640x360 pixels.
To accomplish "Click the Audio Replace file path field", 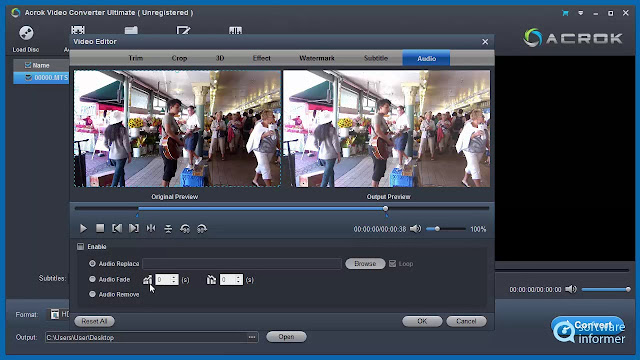I will [x=242, y=264].
